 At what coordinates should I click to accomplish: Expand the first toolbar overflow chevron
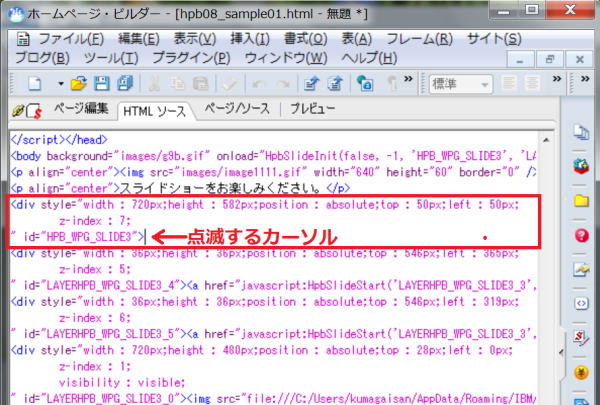[x=408, y=79]
